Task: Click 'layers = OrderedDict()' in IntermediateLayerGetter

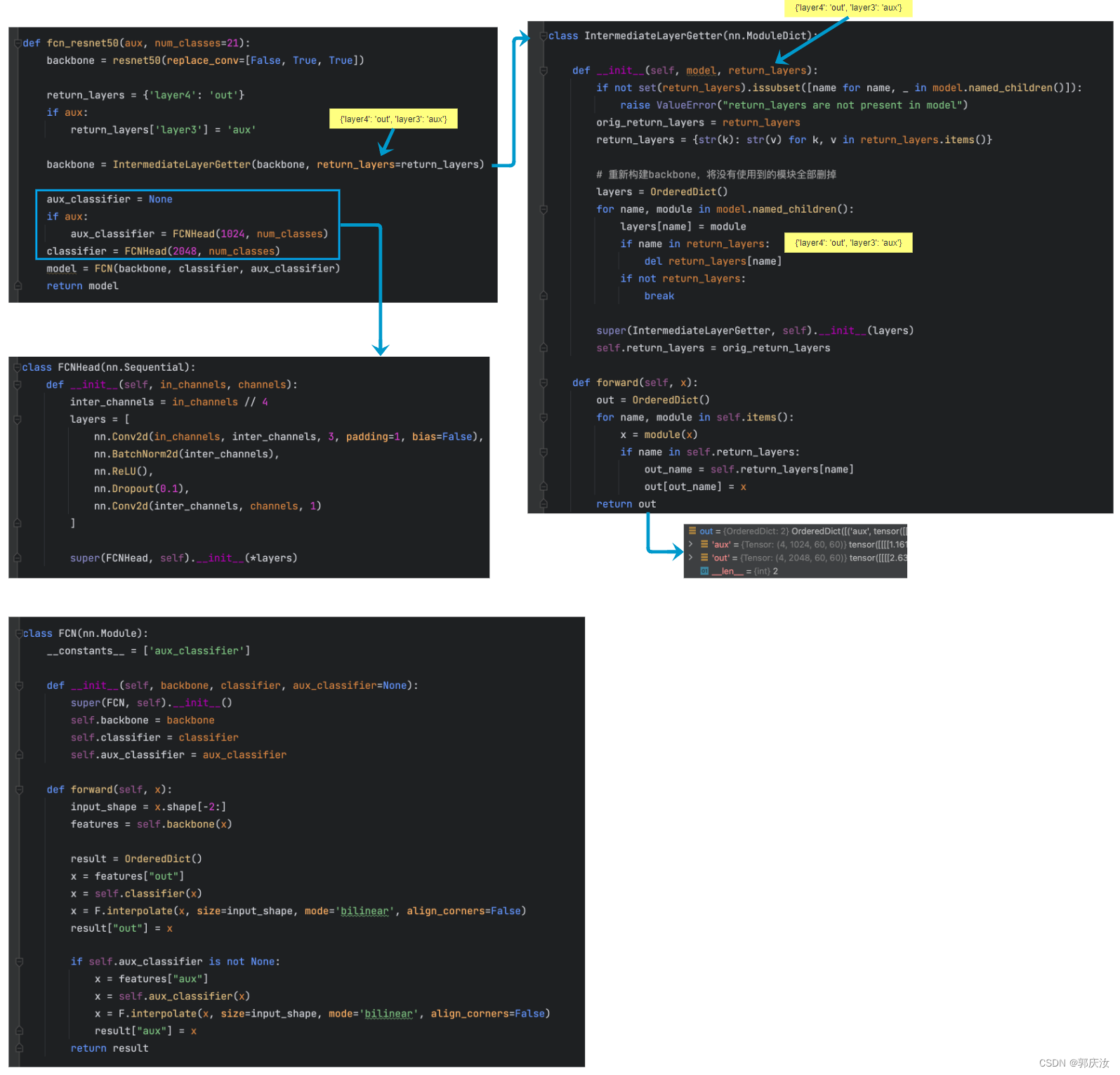Action: (x=662, y=192)
